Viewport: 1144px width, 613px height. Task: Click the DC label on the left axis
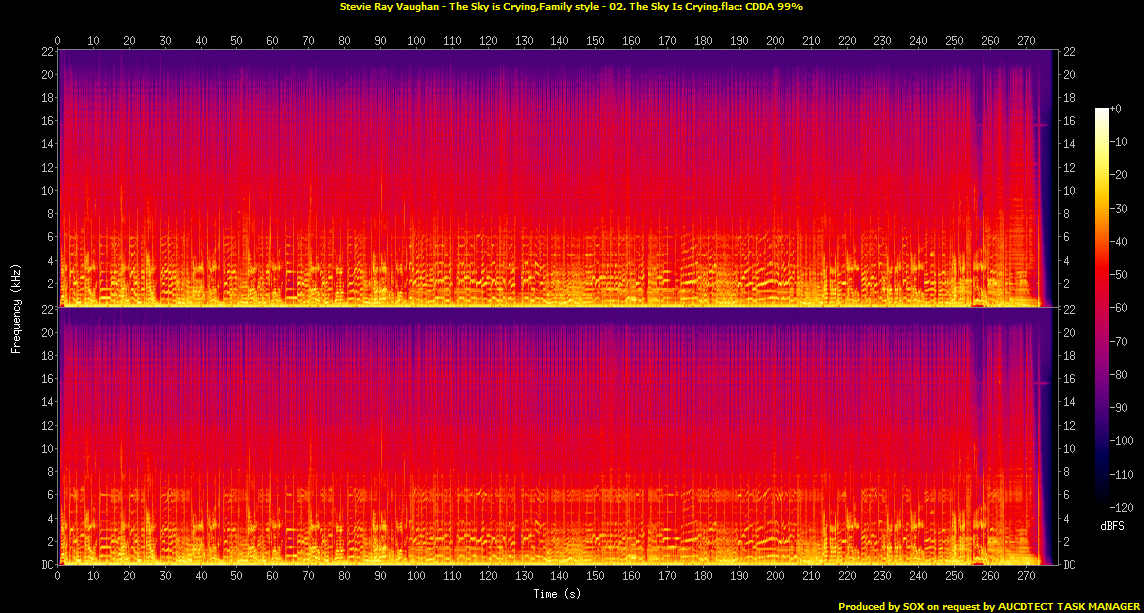coord(49,565)
